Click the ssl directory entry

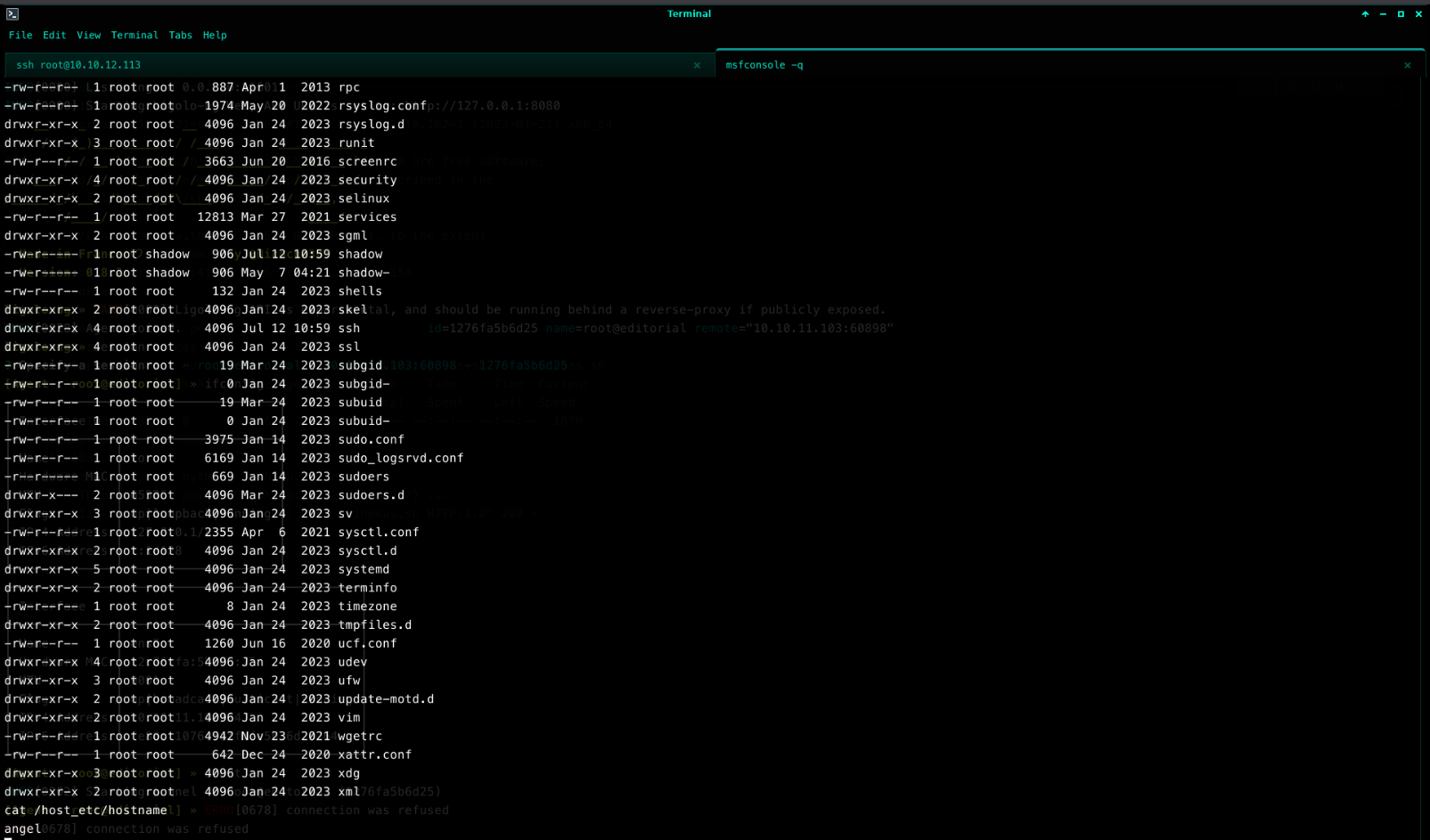tap(349, 347)
